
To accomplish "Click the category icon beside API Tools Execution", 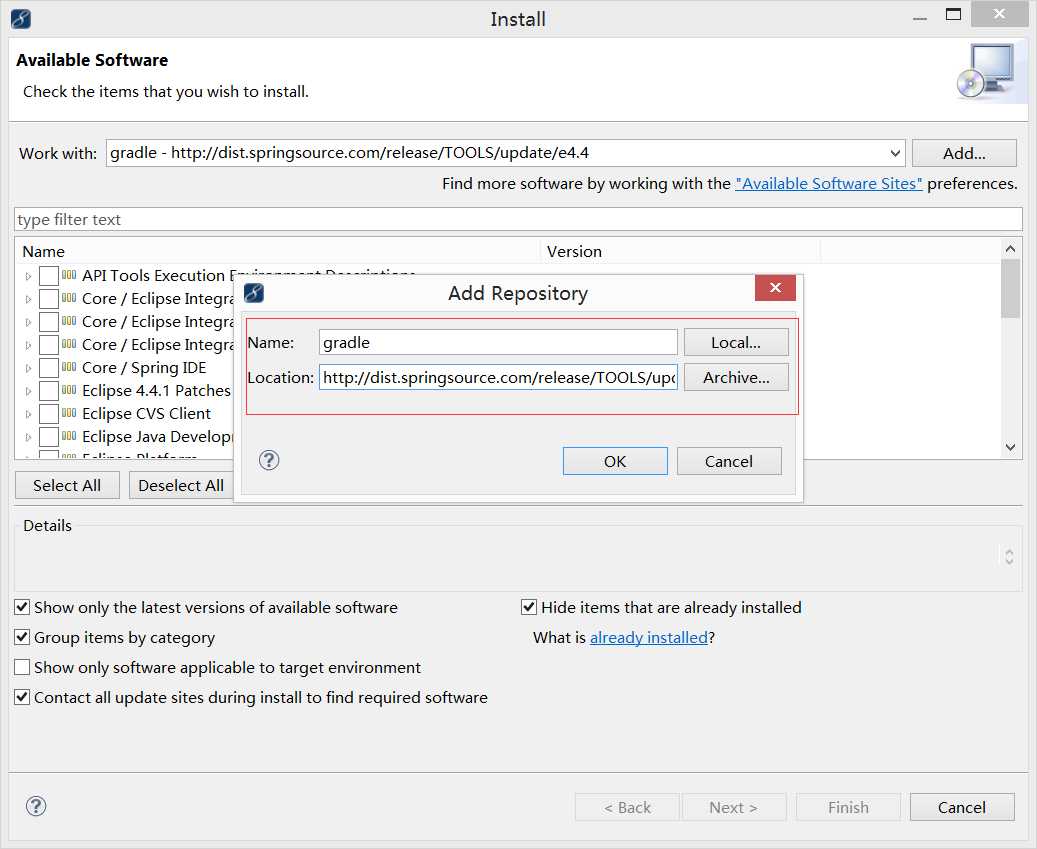I will [69, 274].
